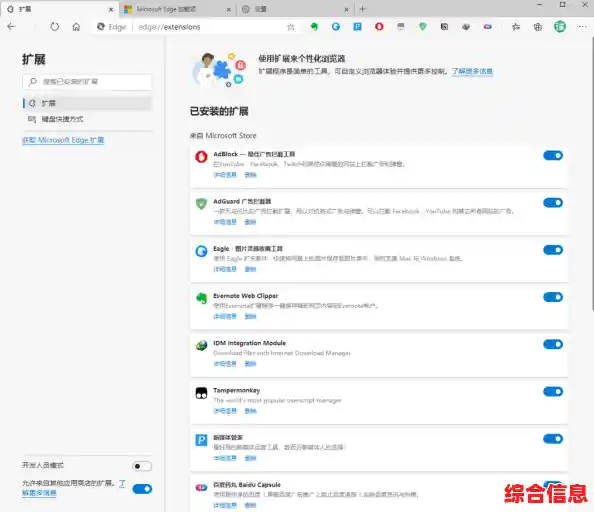Open the Collections toolbar icon

(538, 27)
